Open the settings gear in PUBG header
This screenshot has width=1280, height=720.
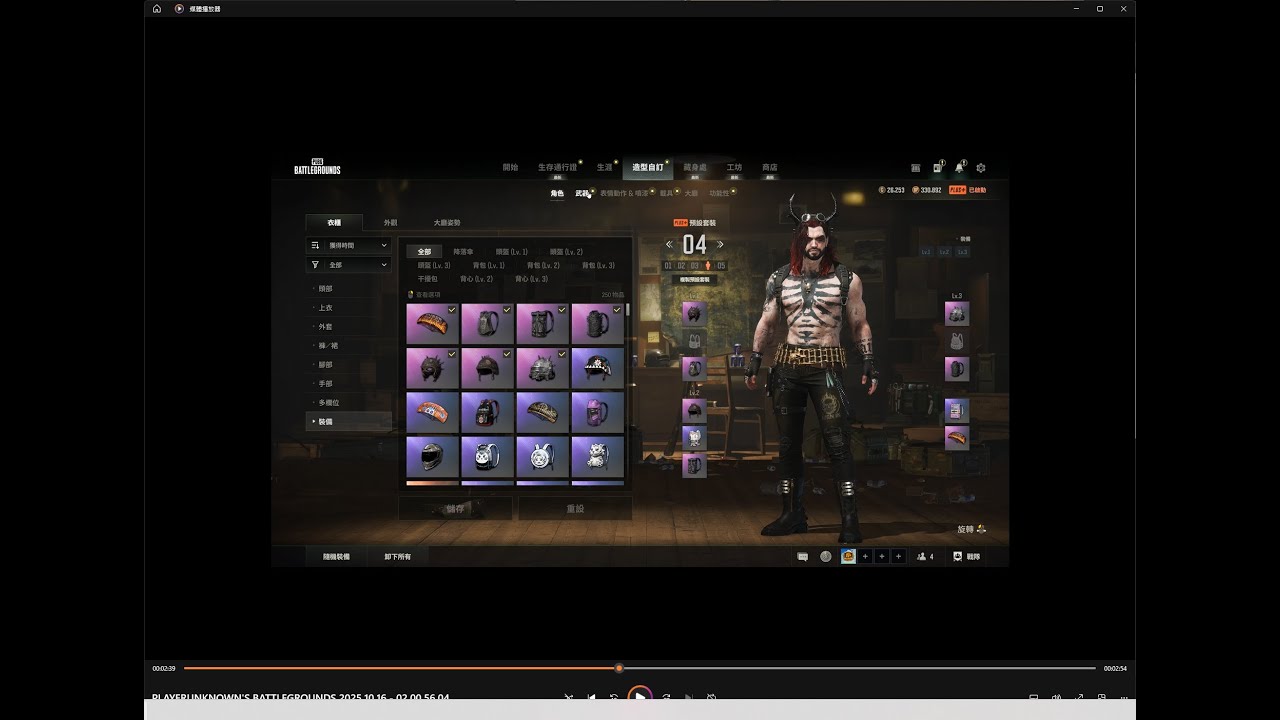[x=980, y=168]
